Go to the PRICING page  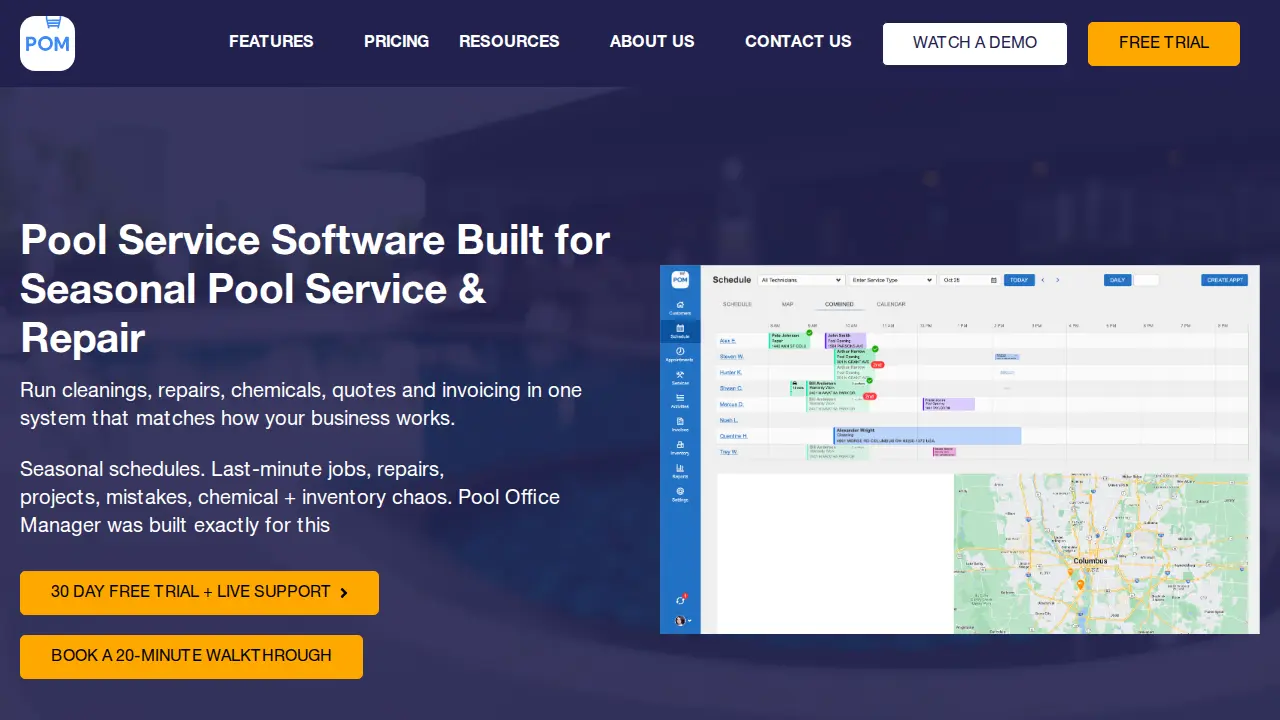tap(396, 41)
